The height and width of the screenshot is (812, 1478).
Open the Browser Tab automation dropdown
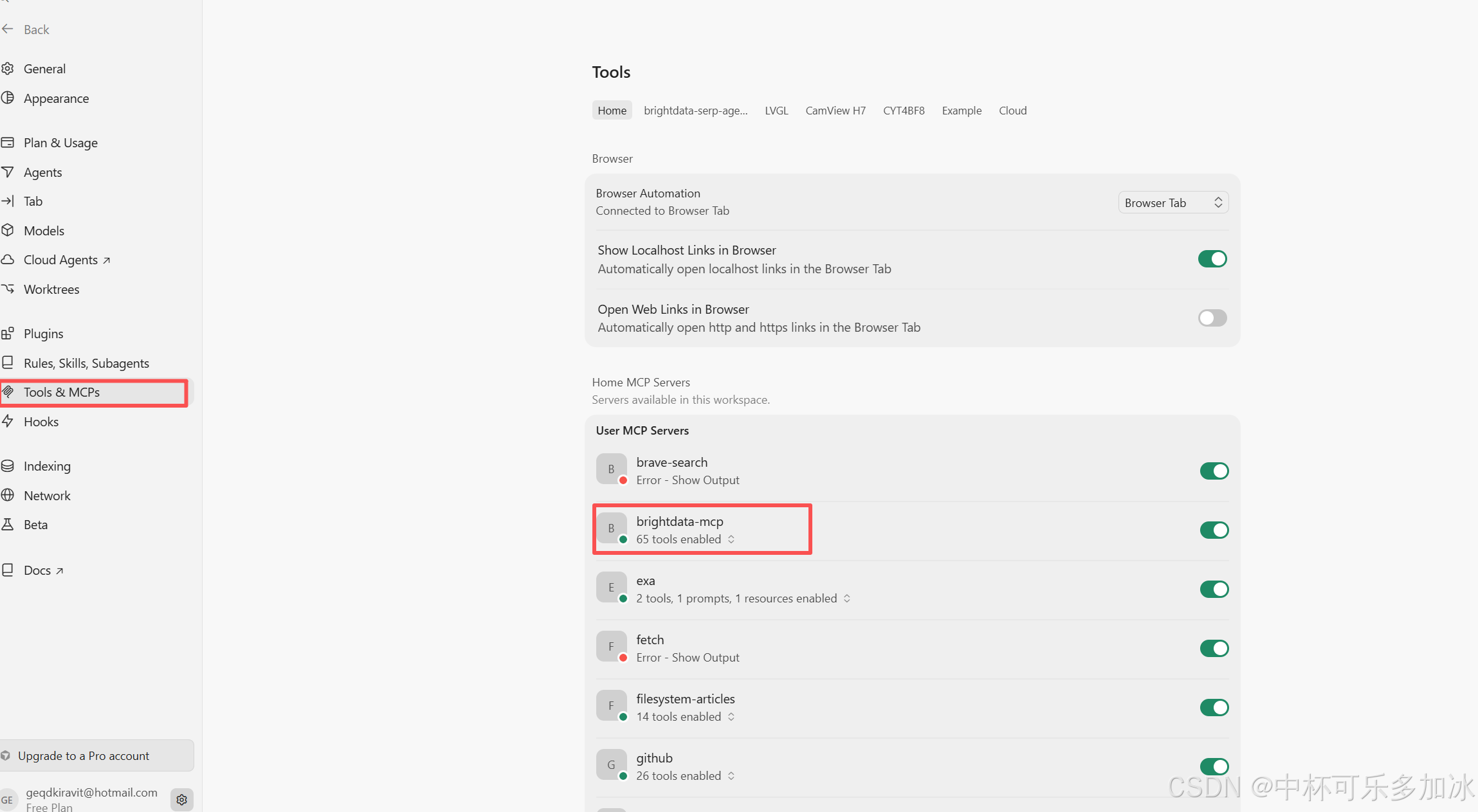1173,203
